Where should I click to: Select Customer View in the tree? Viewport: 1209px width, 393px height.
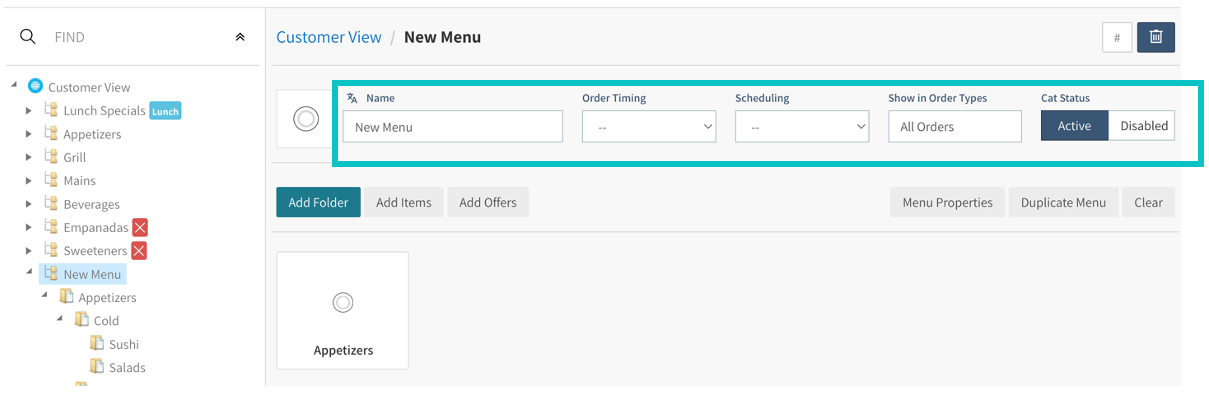point(89,87)
